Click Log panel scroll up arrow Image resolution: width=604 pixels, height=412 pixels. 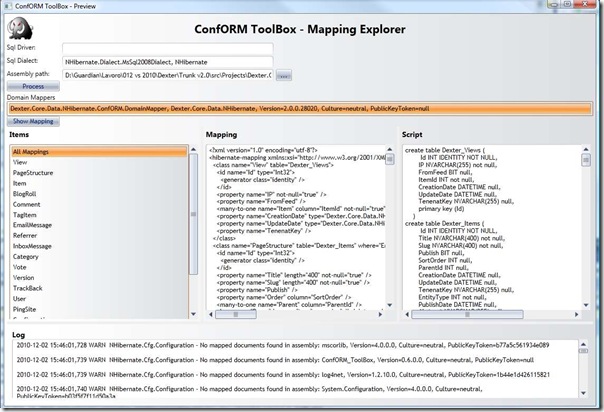click(583, 344)
